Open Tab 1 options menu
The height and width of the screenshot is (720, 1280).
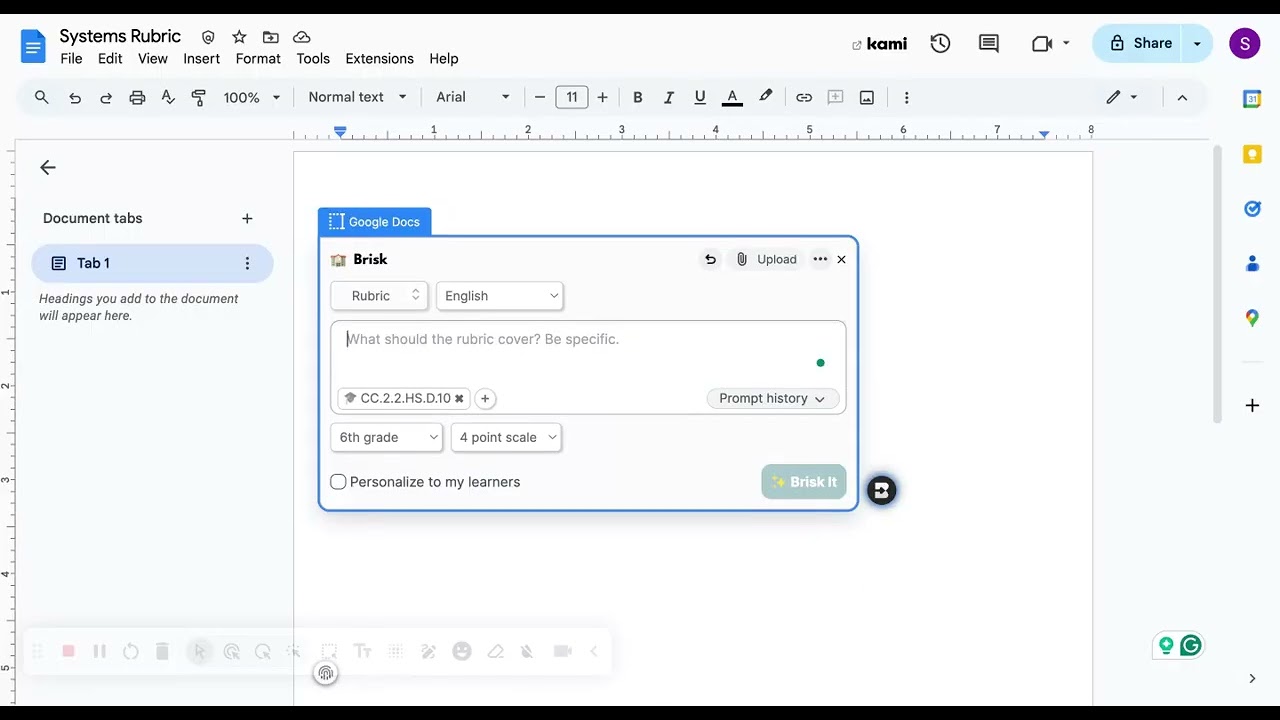pos(247,263)
